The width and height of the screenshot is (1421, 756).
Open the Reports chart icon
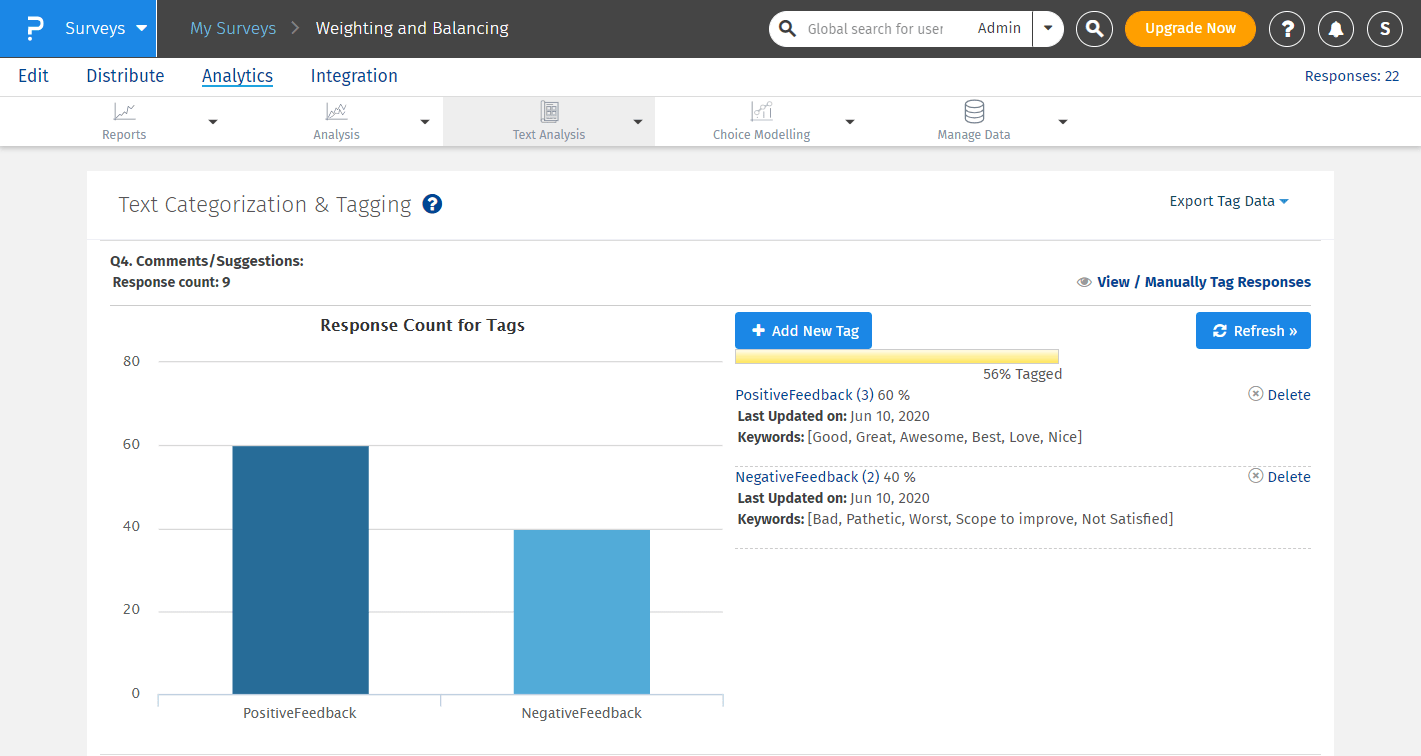pyautogui.click(x=124, y=112)
